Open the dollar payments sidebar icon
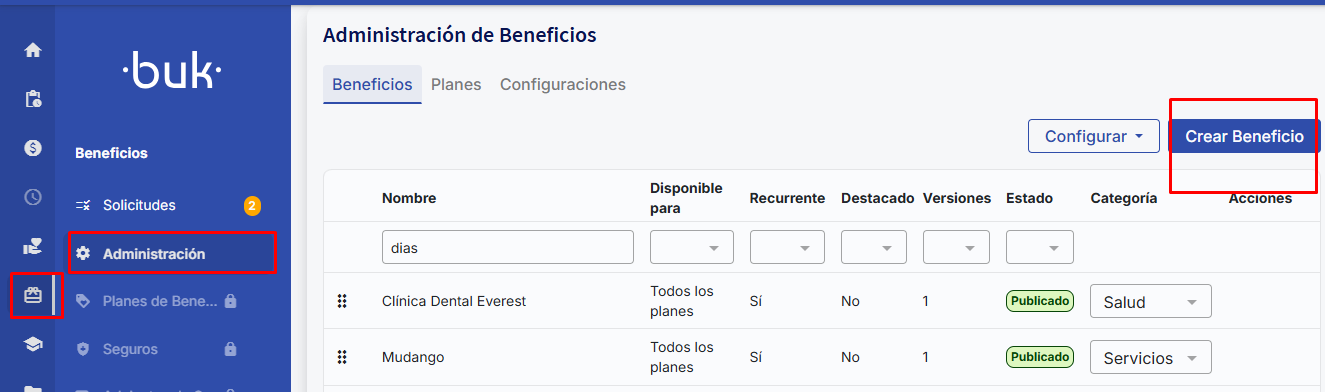 [33, 148]
